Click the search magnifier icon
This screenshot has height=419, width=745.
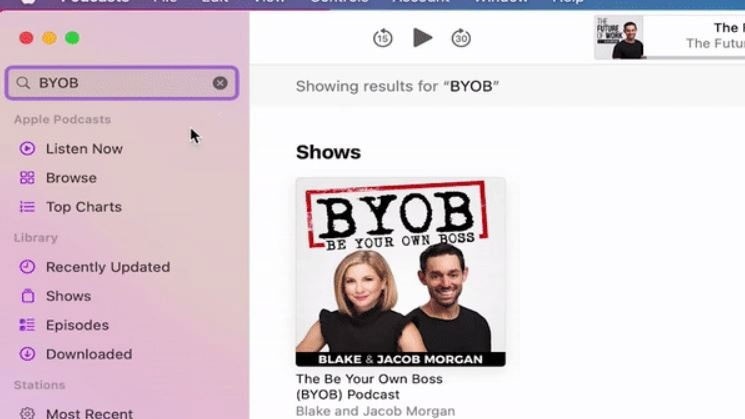point(23,83)
